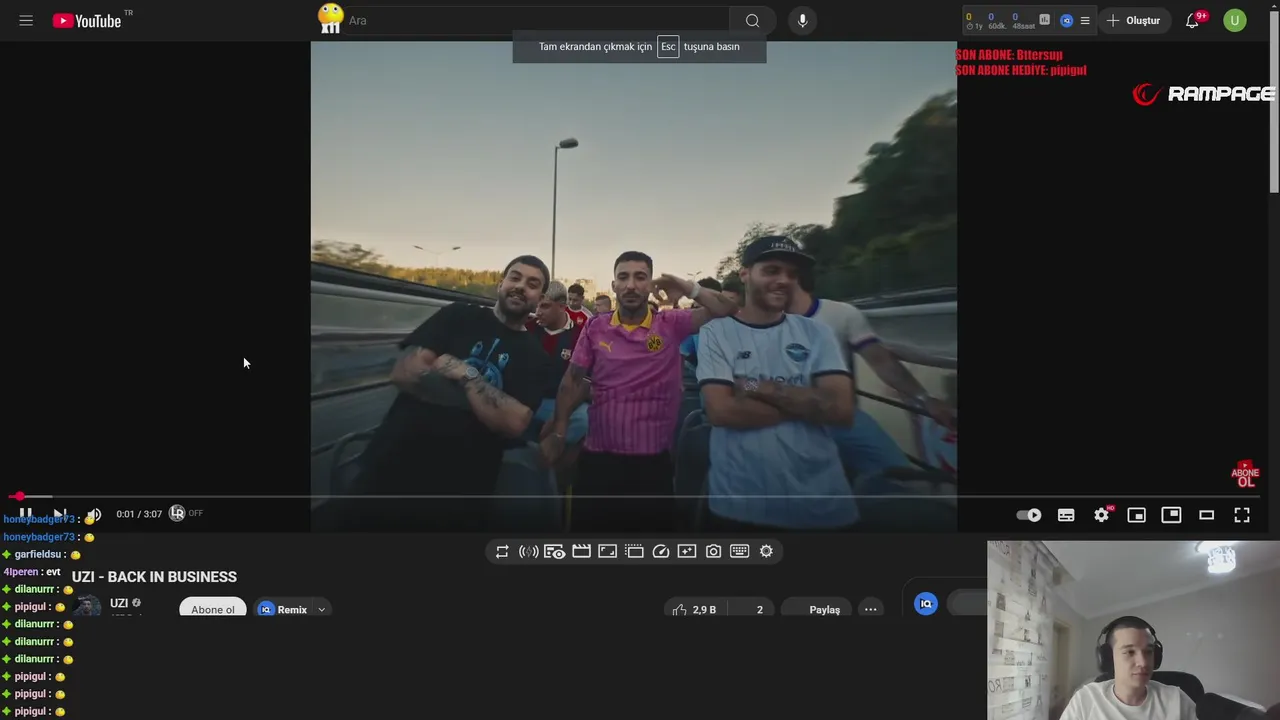Skip to the next video
The image size is (1280, 720).
tap(60, 514)
